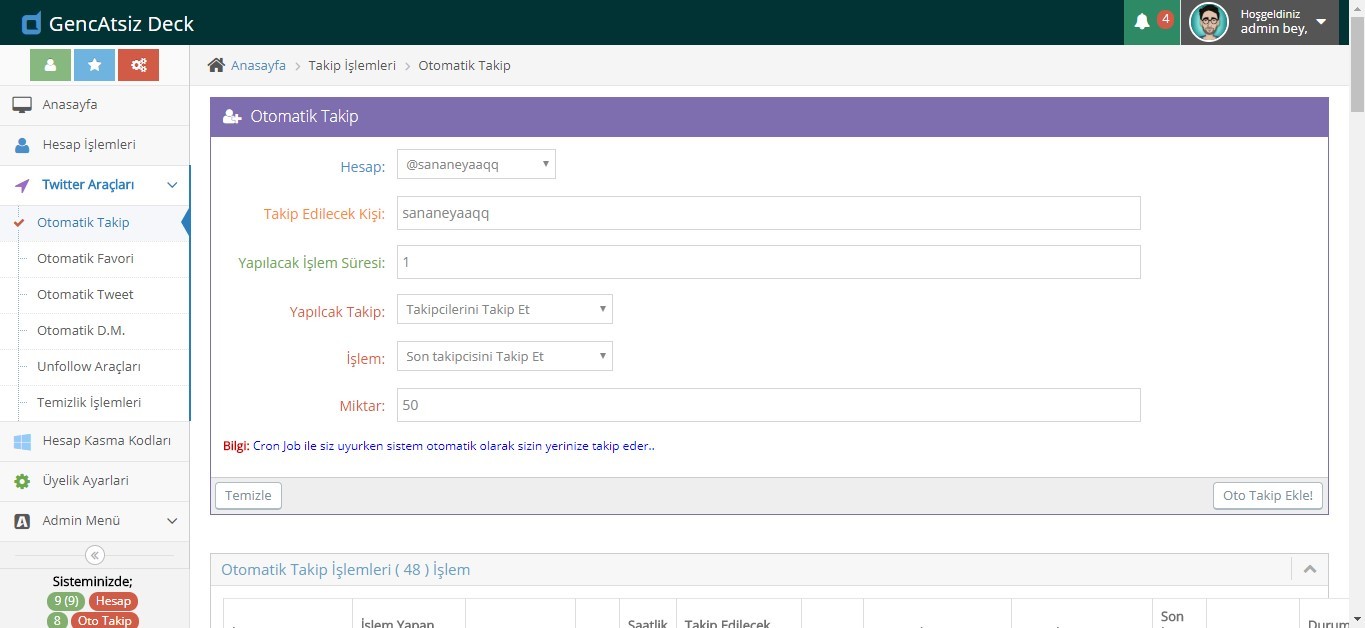Collapse the Twitter Araçları menu
This screenshot has height=628, width=1365.
(x=171, y=185)
